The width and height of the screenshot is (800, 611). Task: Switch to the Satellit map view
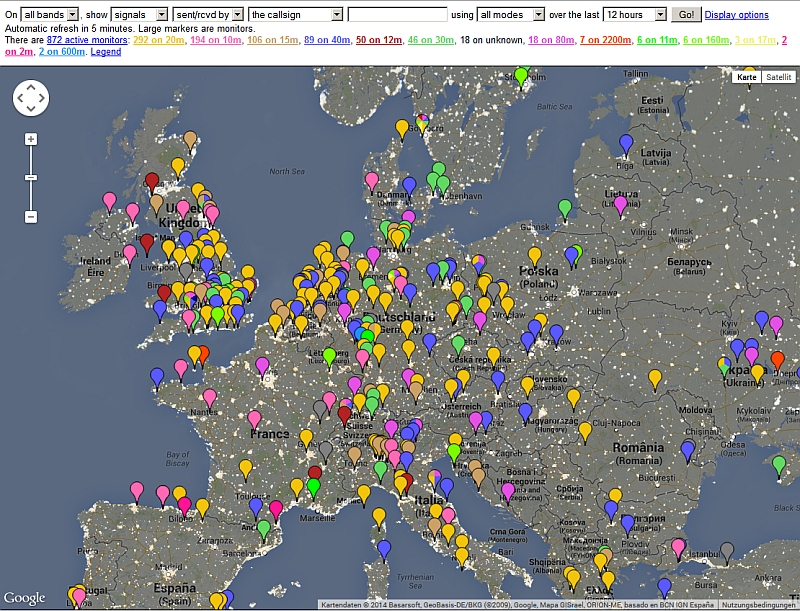tap(777, 77)
